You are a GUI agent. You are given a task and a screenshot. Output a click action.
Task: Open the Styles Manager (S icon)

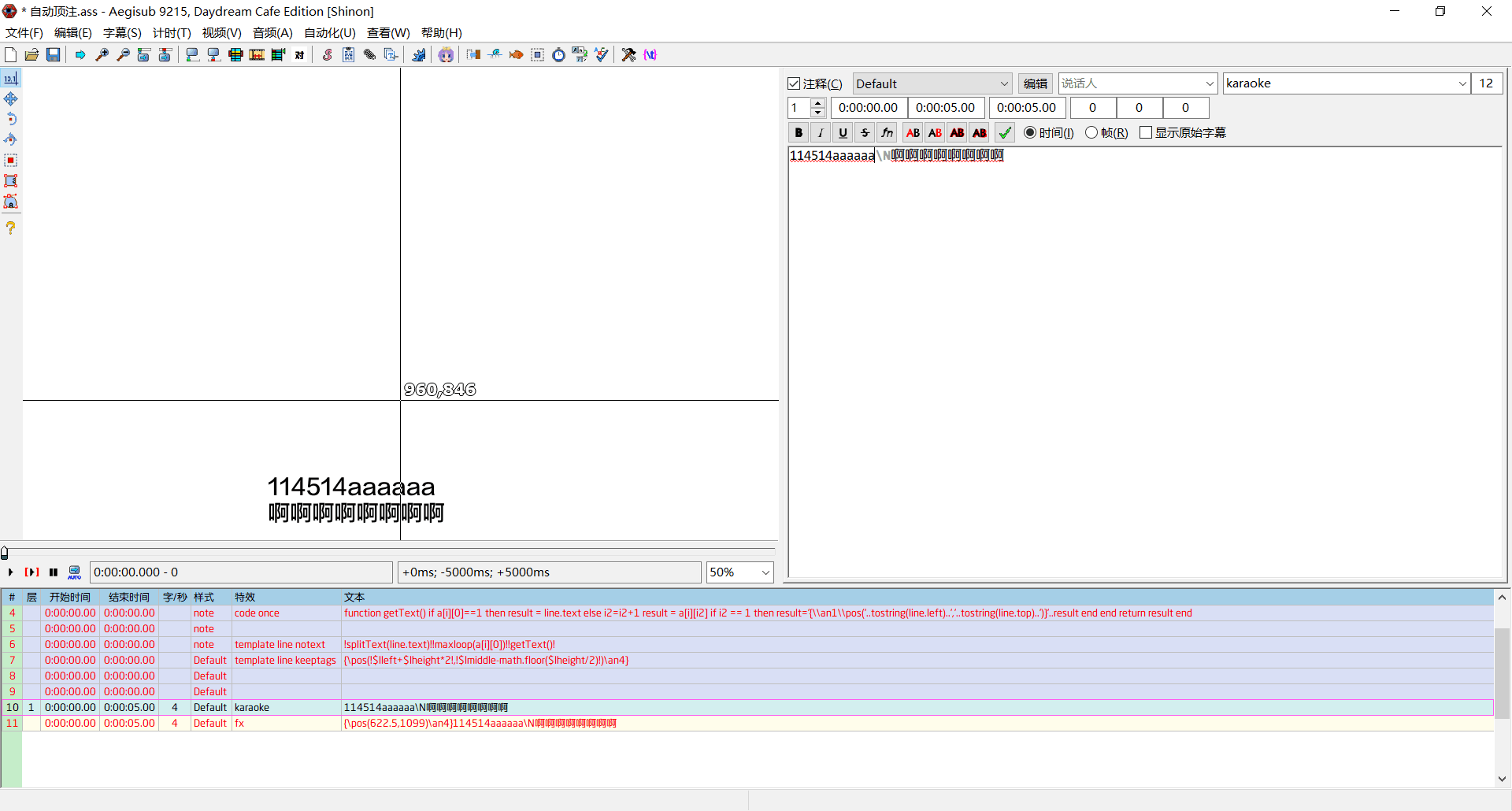(327, 54)
